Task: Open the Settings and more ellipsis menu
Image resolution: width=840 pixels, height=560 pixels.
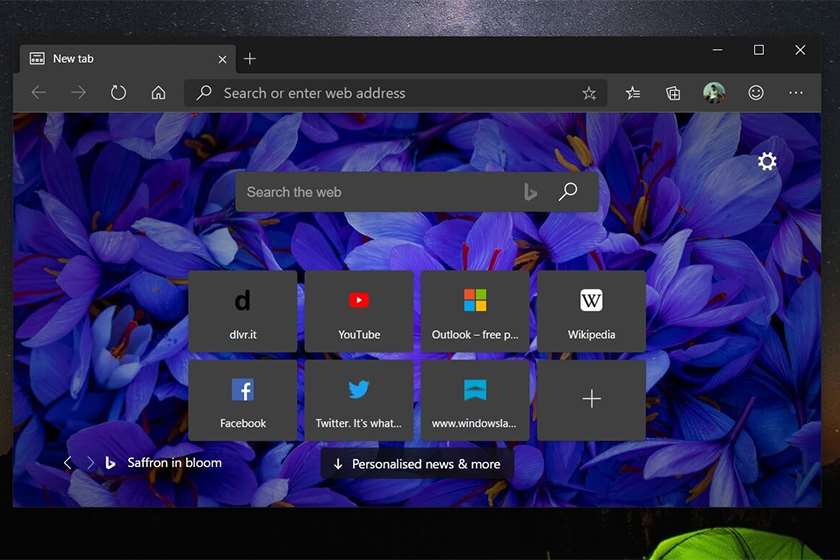Action: [796, 93]
